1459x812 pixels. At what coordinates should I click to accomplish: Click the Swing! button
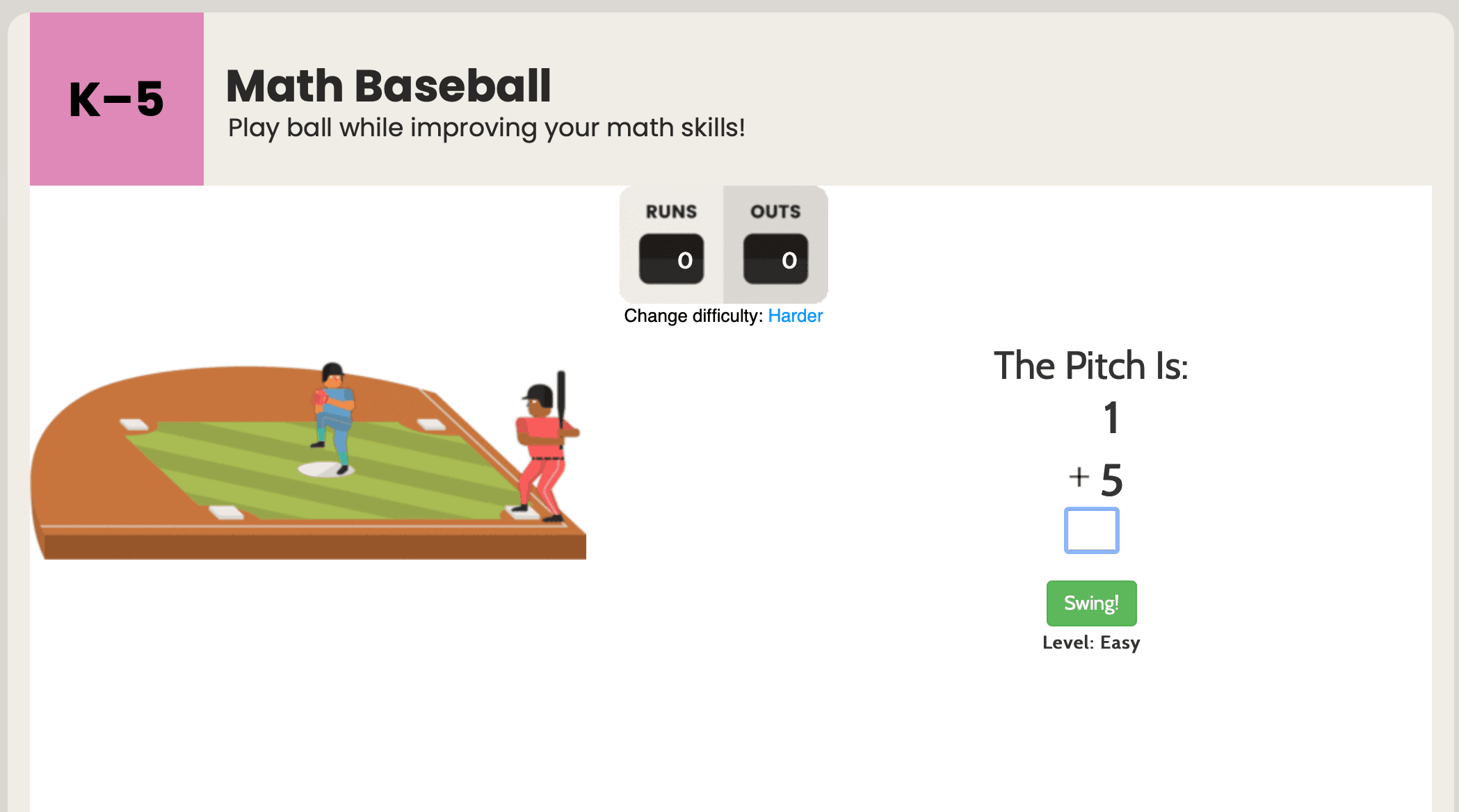click(1091, 603)
